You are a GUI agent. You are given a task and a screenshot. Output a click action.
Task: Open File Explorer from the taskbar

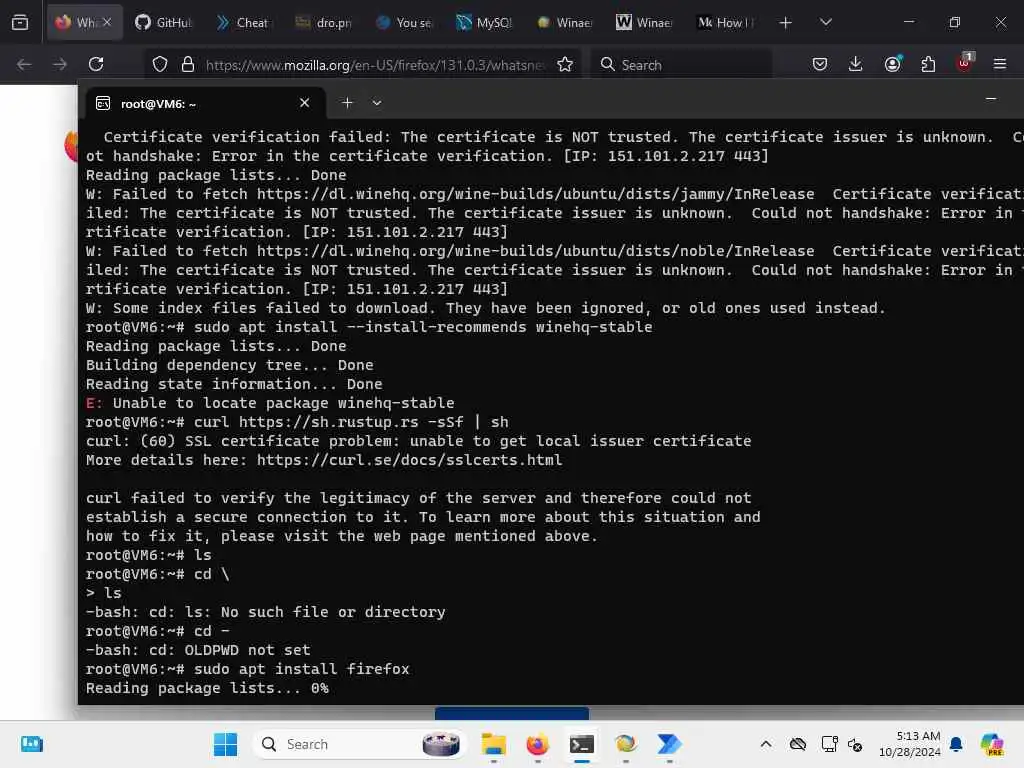coord(494,744)
